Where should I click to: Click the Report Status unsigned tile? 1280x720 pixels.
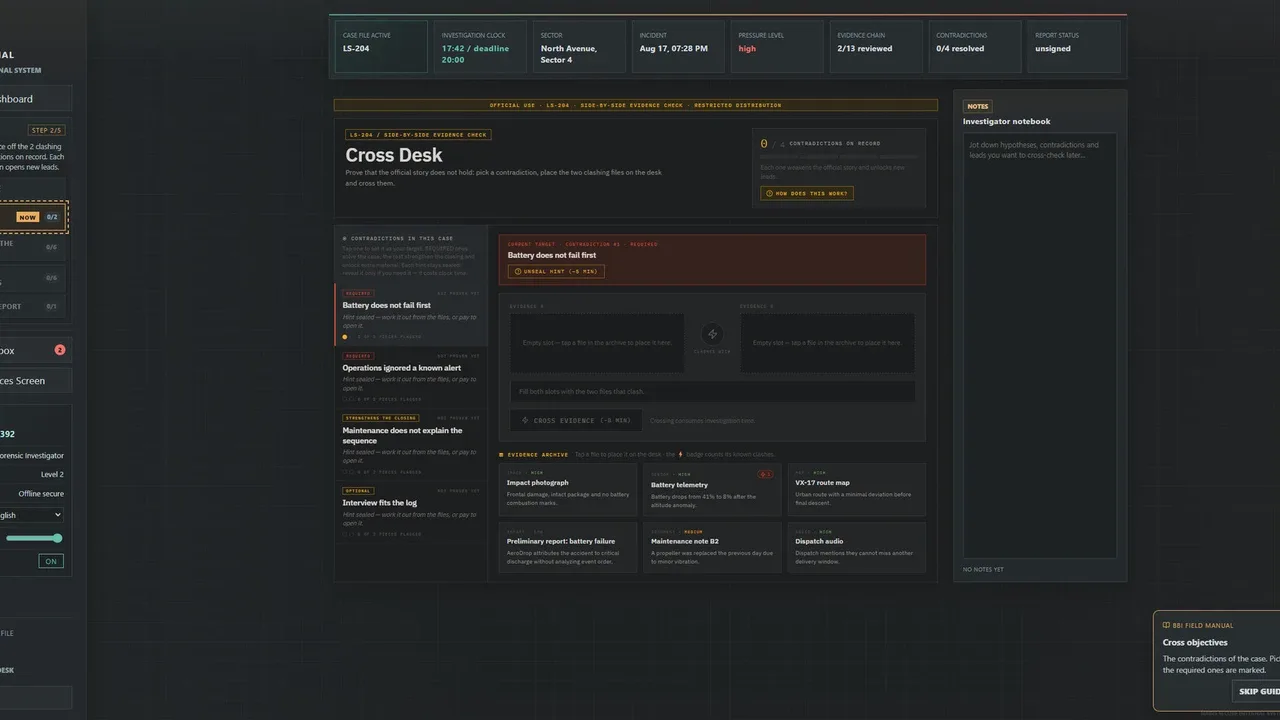pos(1073,46)
